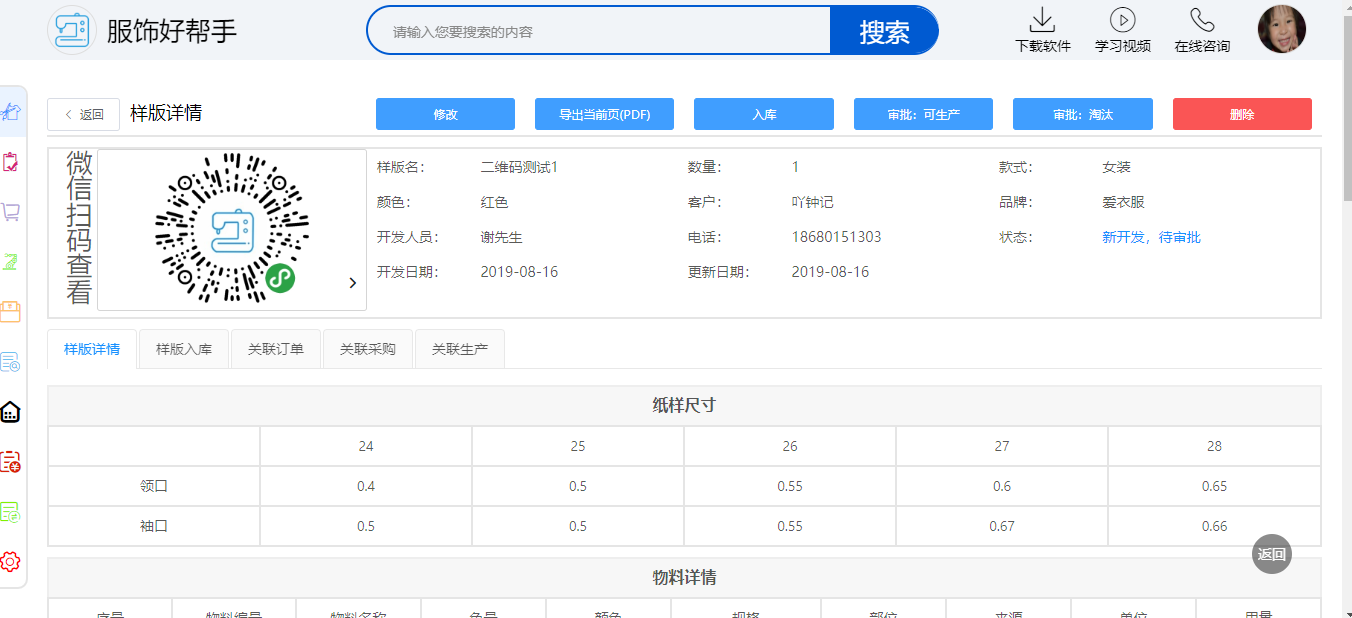The width and height of the screenshot is (1352, 618).
Task: Open the 关联订单 tab
Action: pyautogui.click(x=276, y=349)
